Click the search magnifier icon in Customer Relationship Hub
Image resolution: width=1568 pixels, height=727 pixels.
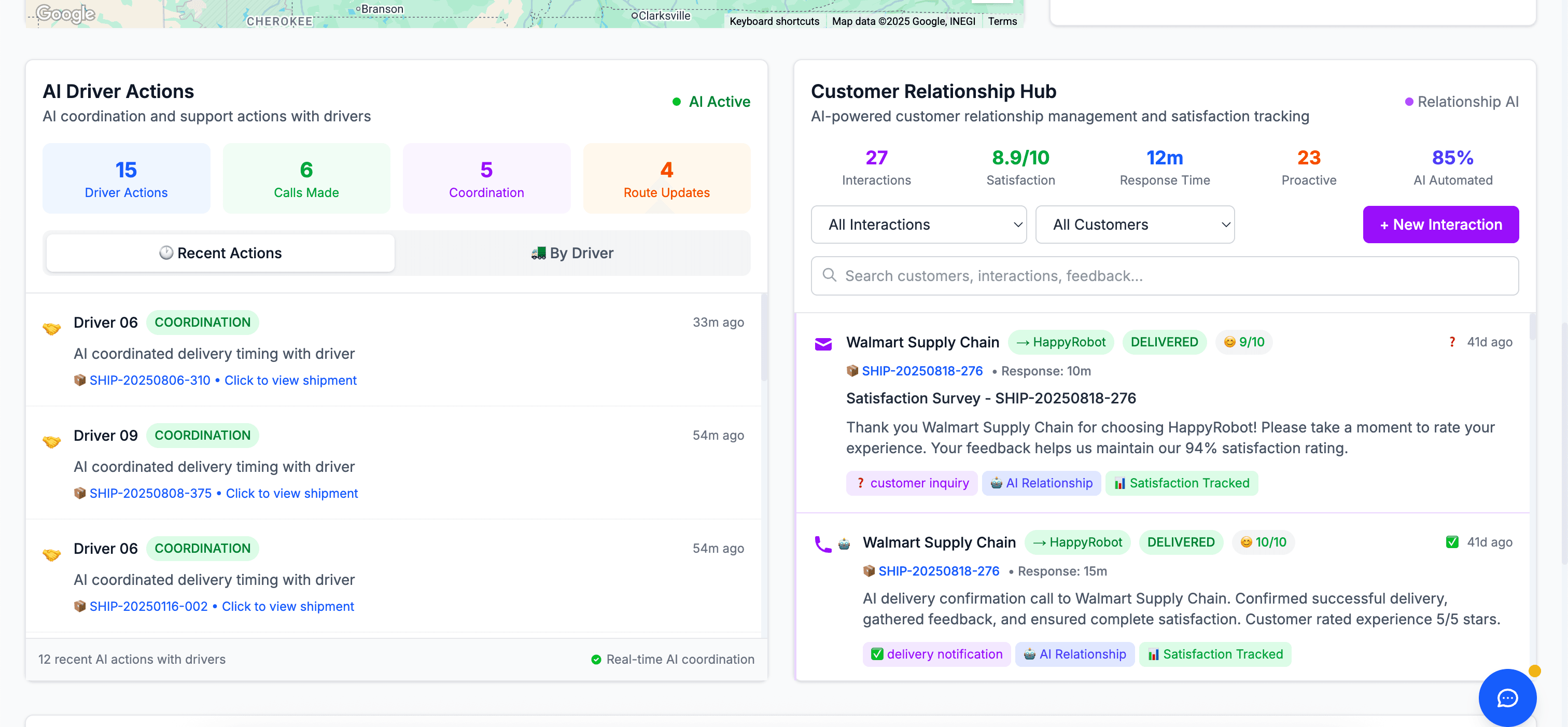click(829, 275)
